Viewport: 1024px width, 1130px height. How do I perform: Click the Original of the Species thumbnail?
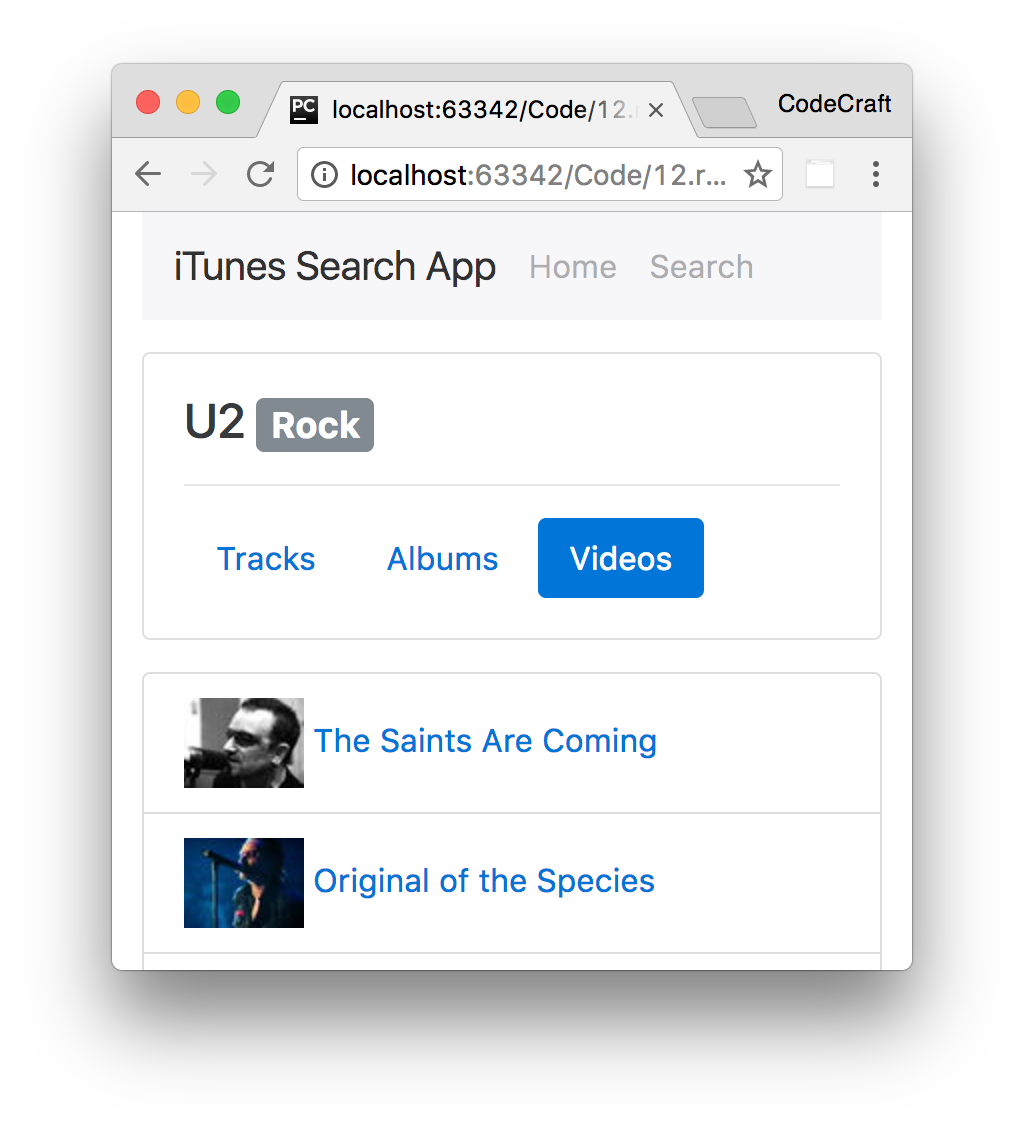[244, 882]
